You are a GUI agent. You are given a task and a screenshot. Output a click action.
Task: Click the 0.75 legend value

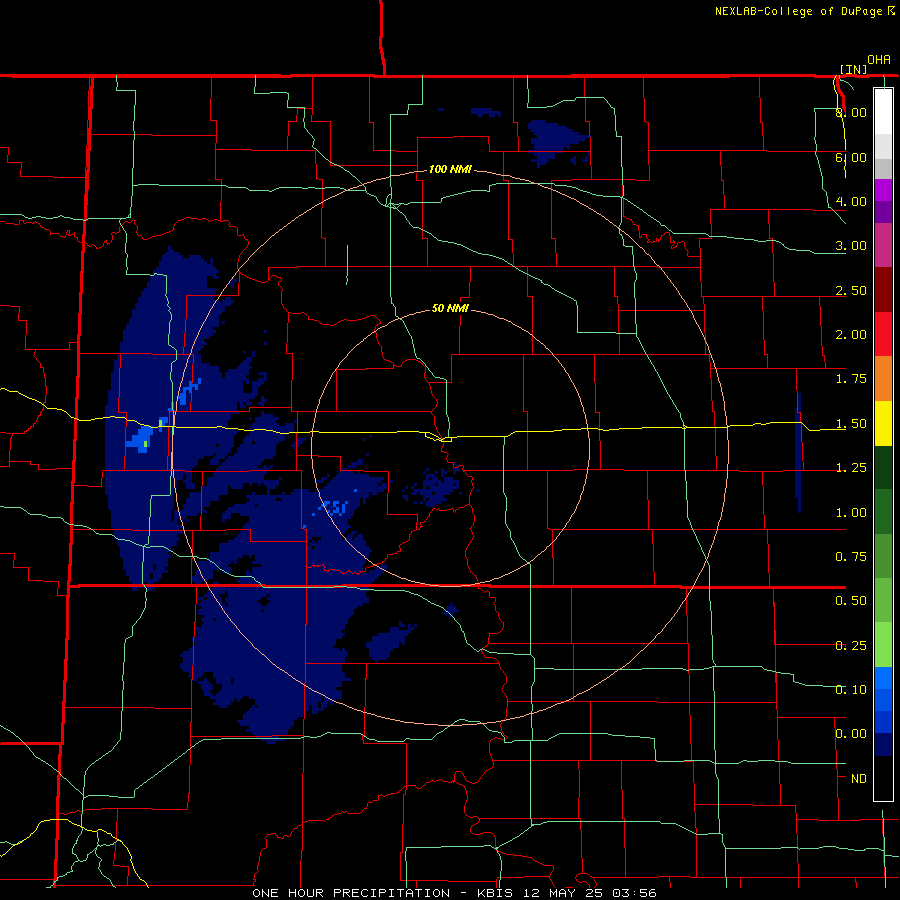click(x=851, y=557)
